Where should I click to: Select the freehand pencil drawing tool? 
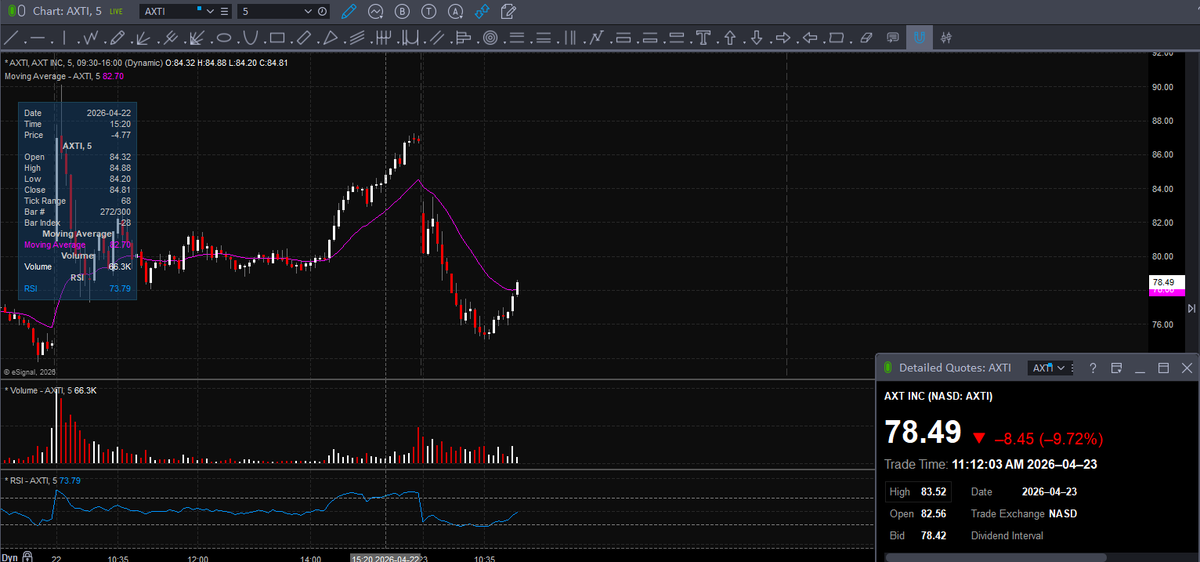pyautogui.click(x=117, y=38)
